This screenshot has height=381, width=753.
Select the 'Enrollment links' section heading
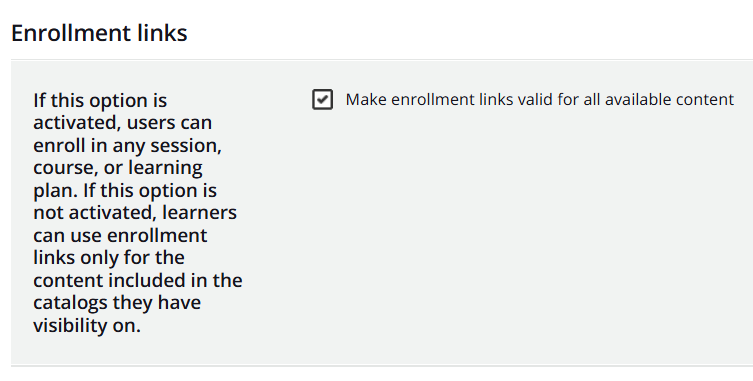tap(99, 33)
